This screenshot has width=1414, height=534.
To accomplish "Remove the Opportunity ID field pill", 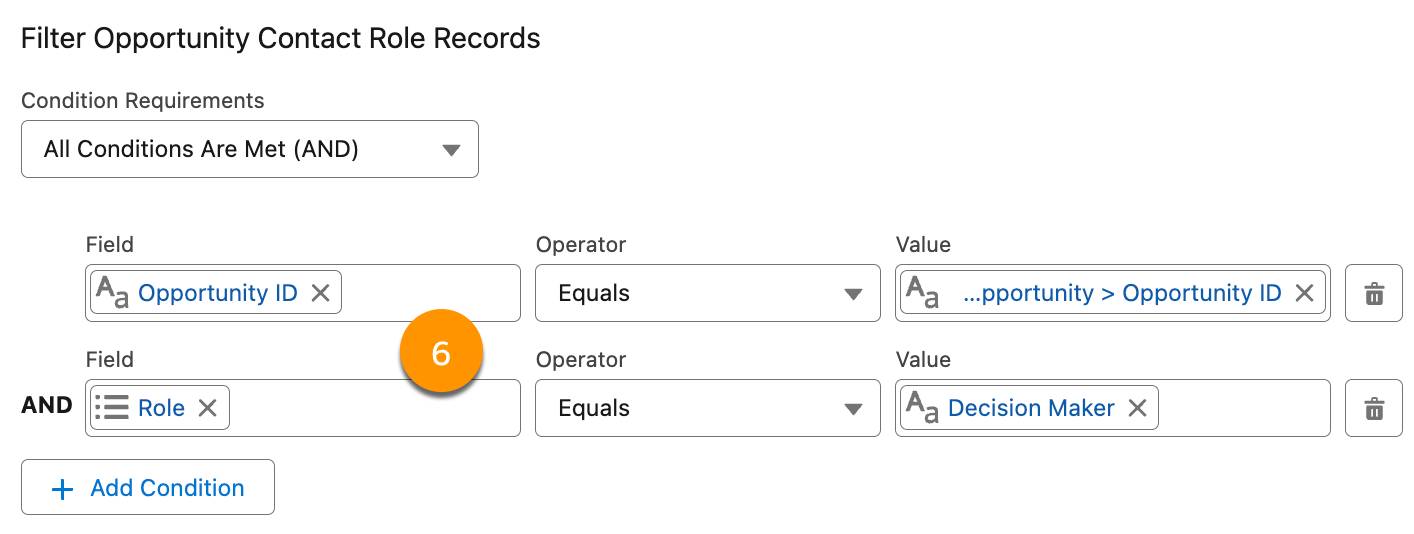I will [320, 293].
